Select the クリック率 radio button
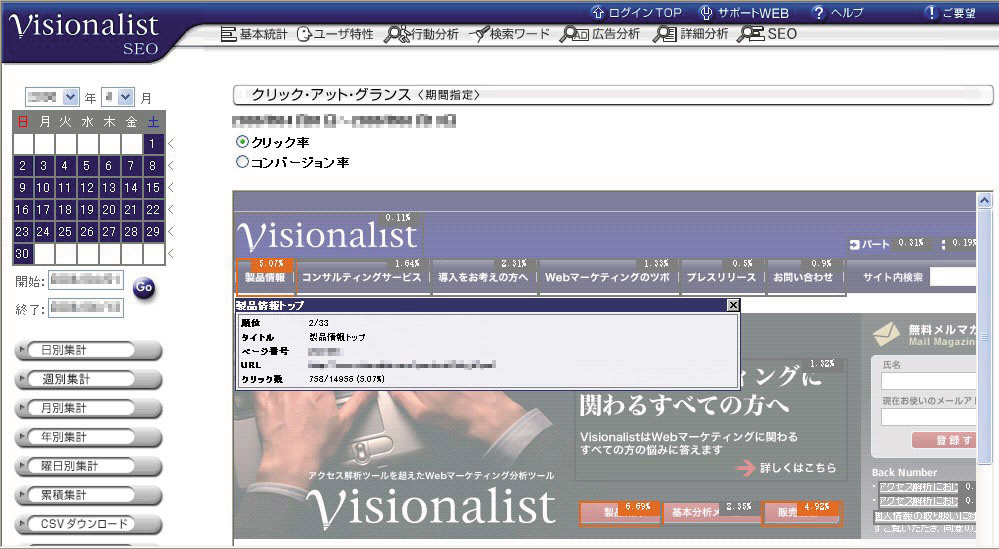Image resolution: width=999 pixels, height=549 pixels. click(x=242, y=141)
